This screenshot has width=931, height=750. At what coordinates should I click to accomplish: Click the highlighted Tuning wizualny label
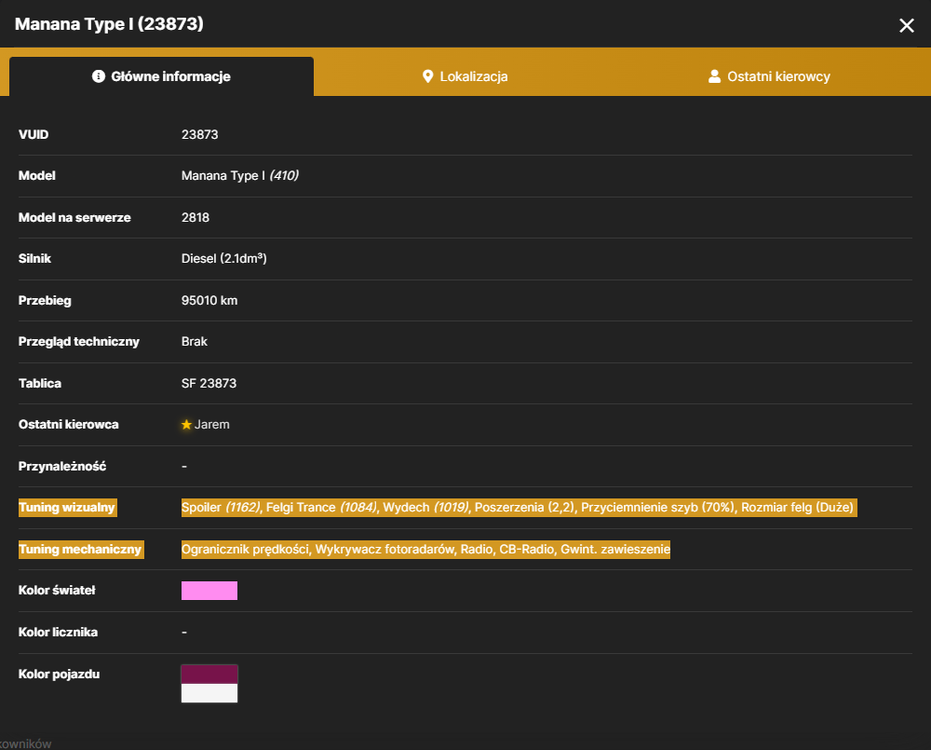[x=67, y=508]
